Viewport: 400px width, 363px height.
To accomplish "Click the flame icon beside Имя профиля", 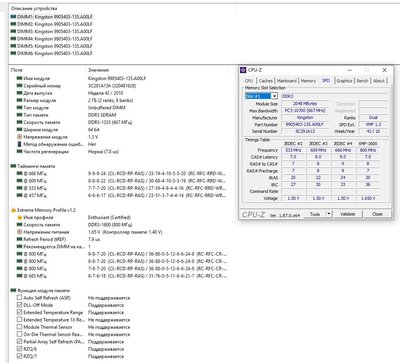I will click(19, 217).
